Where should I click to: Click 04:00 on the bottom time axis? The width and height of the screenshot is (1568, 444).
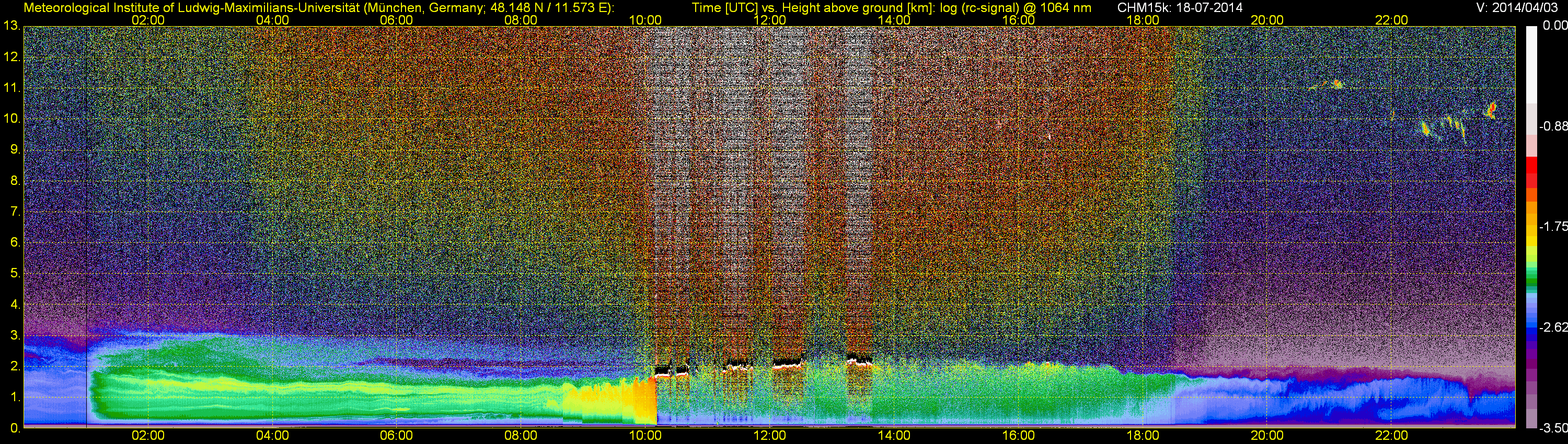[272, 436]
